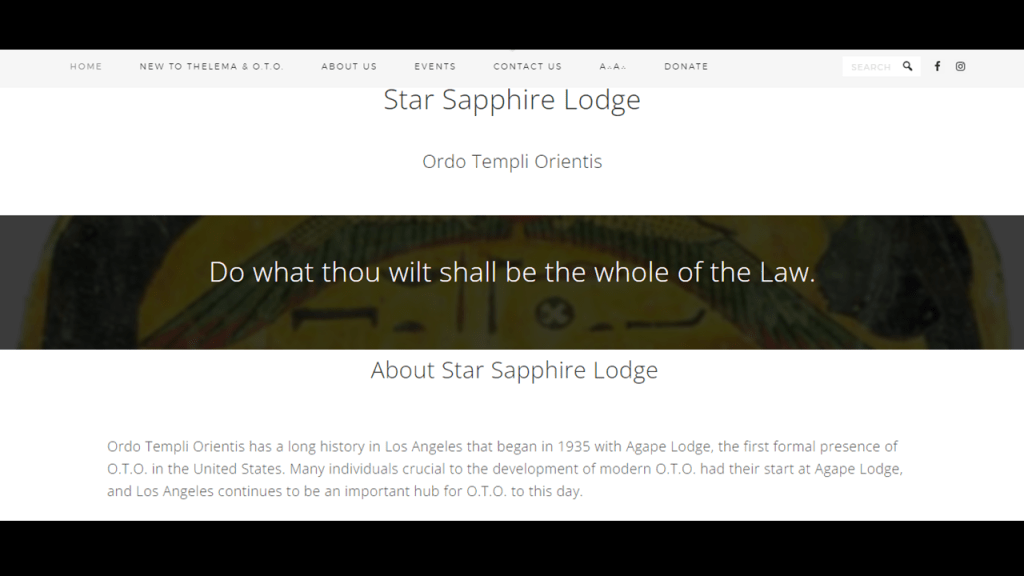Go to the Home menu item
This screenshot has height=576, width=1024.
click(86, 67)
